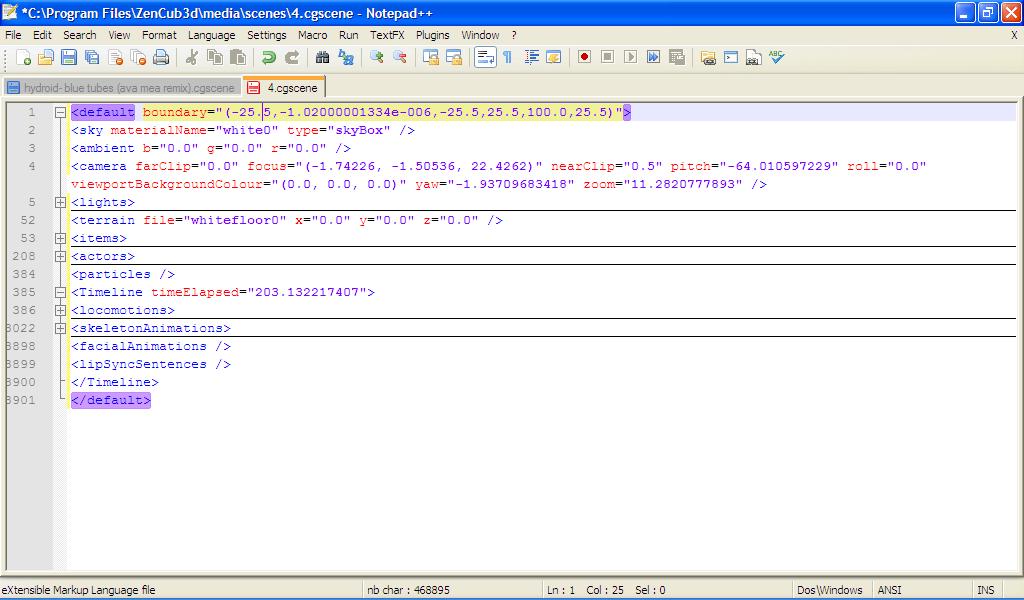Expand the <skeletonAnimations> fold block
Image resolution: width=1024 pixels, height=600 pixels.
coord(60,329)
